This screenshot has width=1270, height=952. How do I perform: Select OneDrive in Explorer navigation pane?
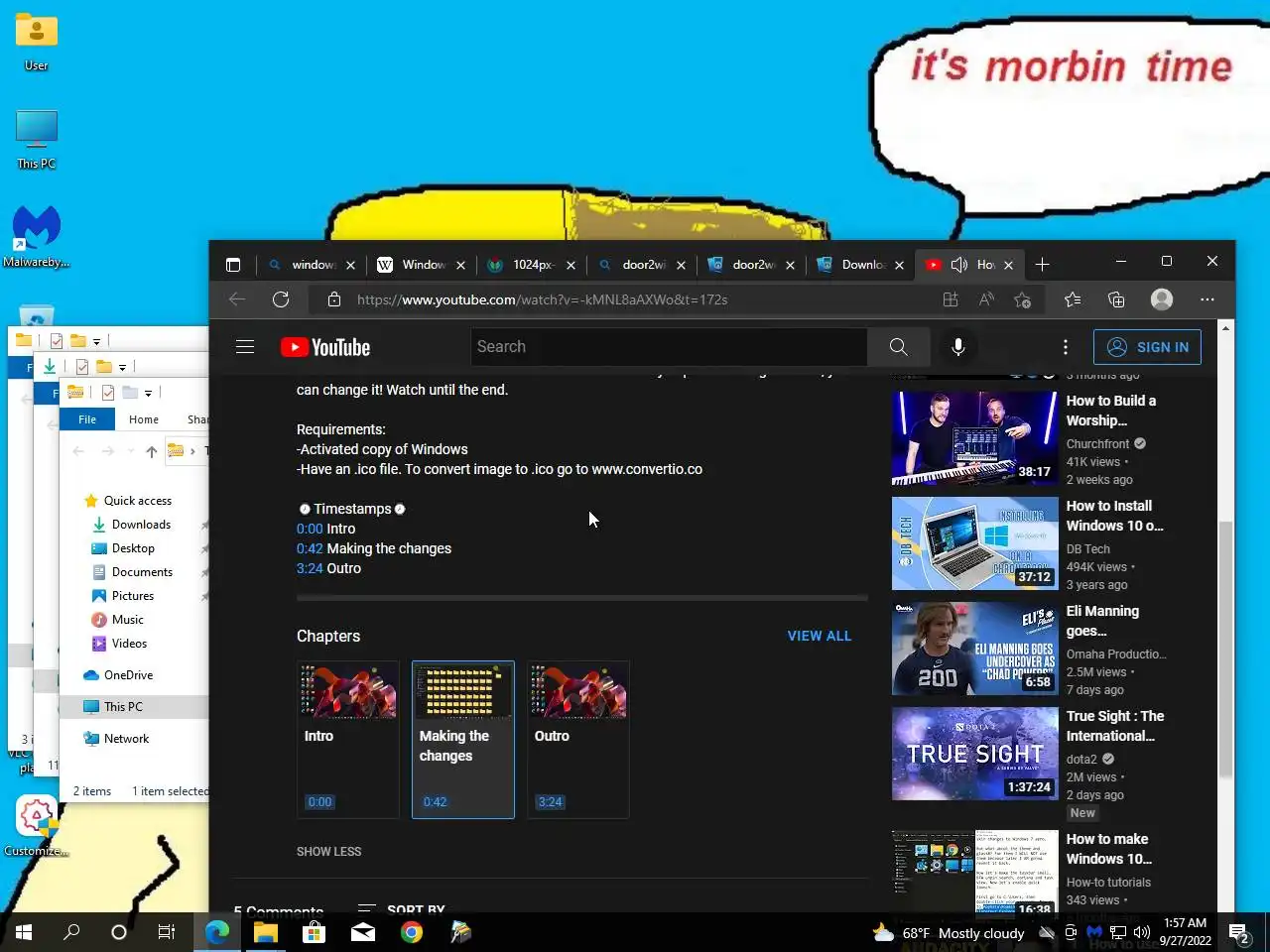(128, 675)
